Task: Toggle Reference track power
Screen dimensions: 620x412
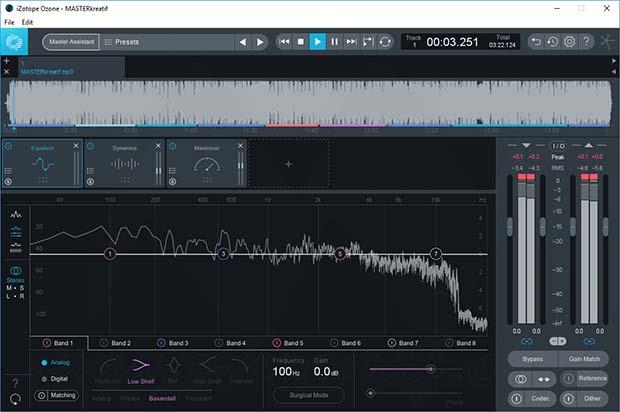Action: tap(568, 378)
